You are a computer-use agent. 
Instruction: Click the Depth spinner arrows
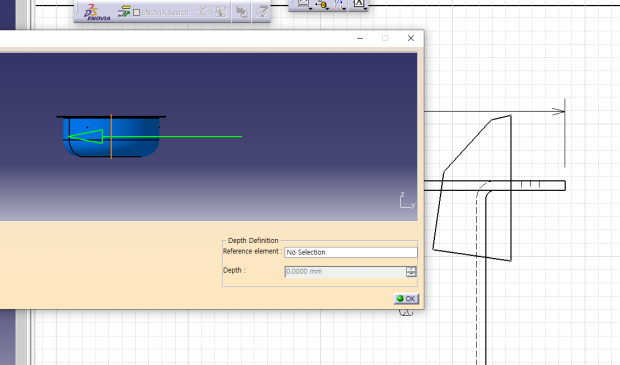(411, 272)
